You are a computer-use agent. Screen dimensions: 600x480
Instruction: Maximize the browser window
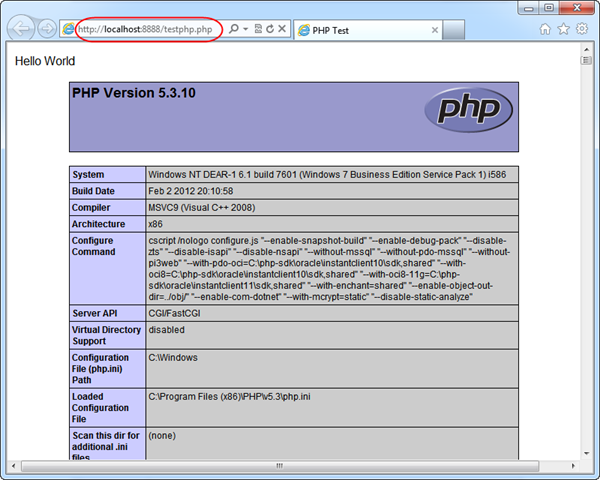click(x=549, y=8)
